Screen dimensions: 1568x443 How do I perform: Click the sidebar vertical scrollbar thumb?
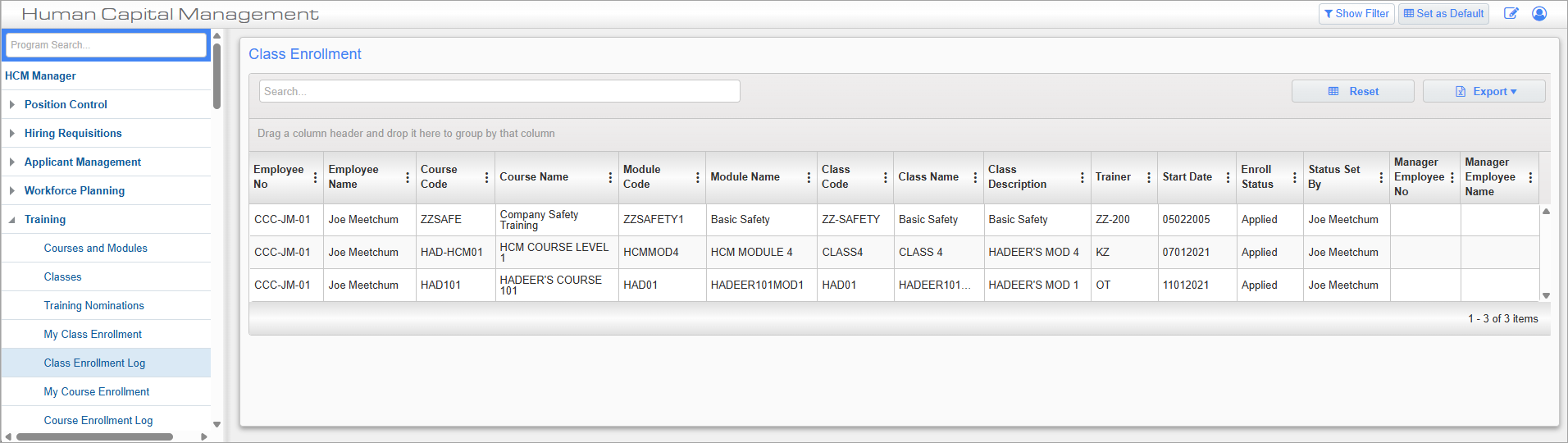click(217, 75)
